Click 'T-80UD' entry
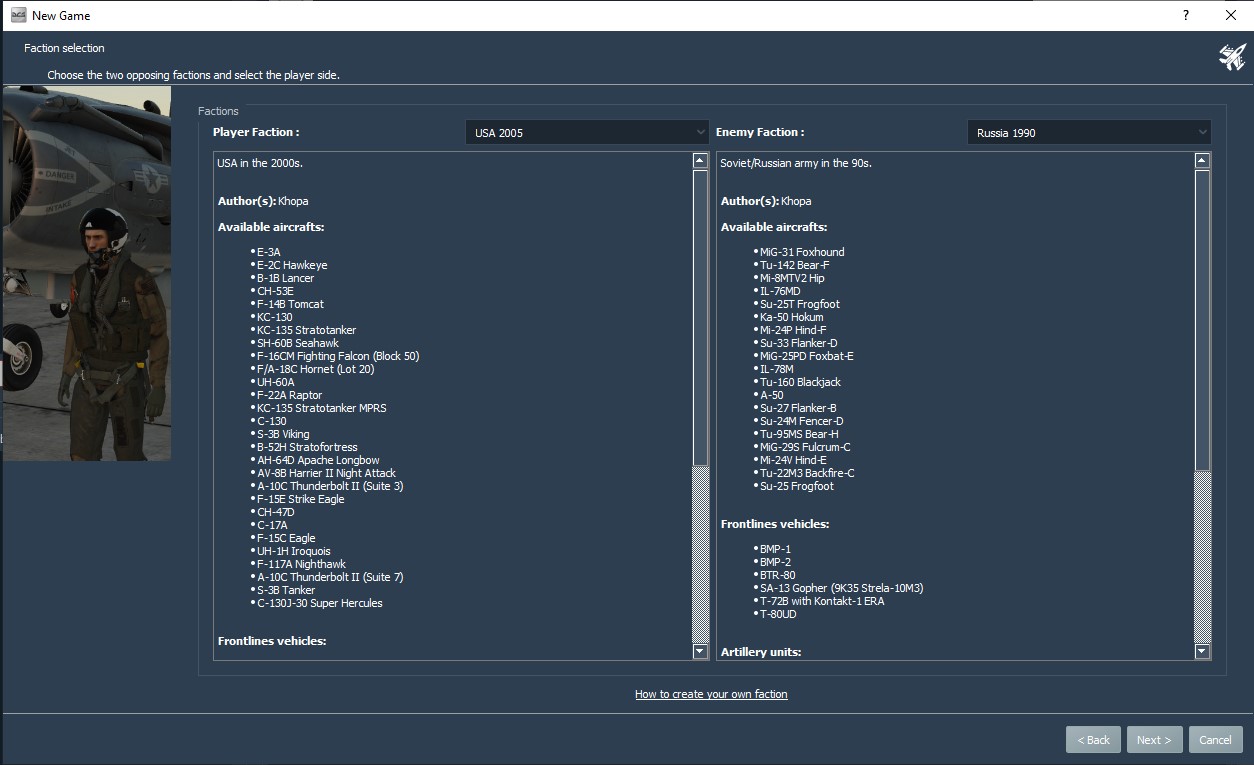Image resolution: width=1254 pixels, height=765 pixels. pyautogui.click(x=778, y=614)
